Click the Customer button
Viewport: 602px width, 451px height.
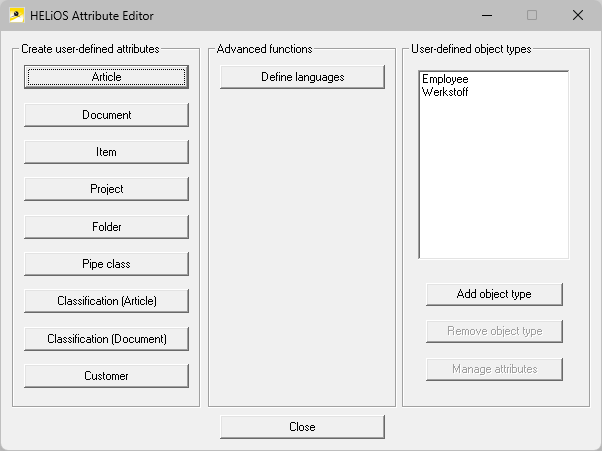(x=106, y=376)
